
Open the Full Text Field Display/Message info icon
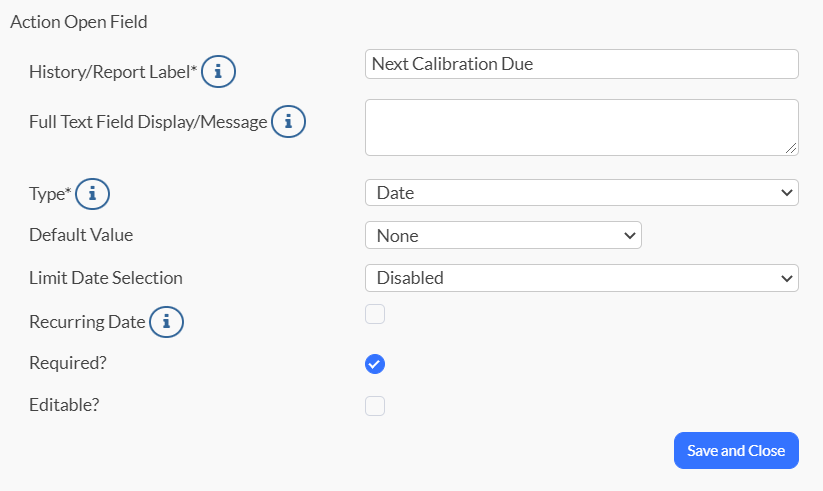tap(288, 121)
